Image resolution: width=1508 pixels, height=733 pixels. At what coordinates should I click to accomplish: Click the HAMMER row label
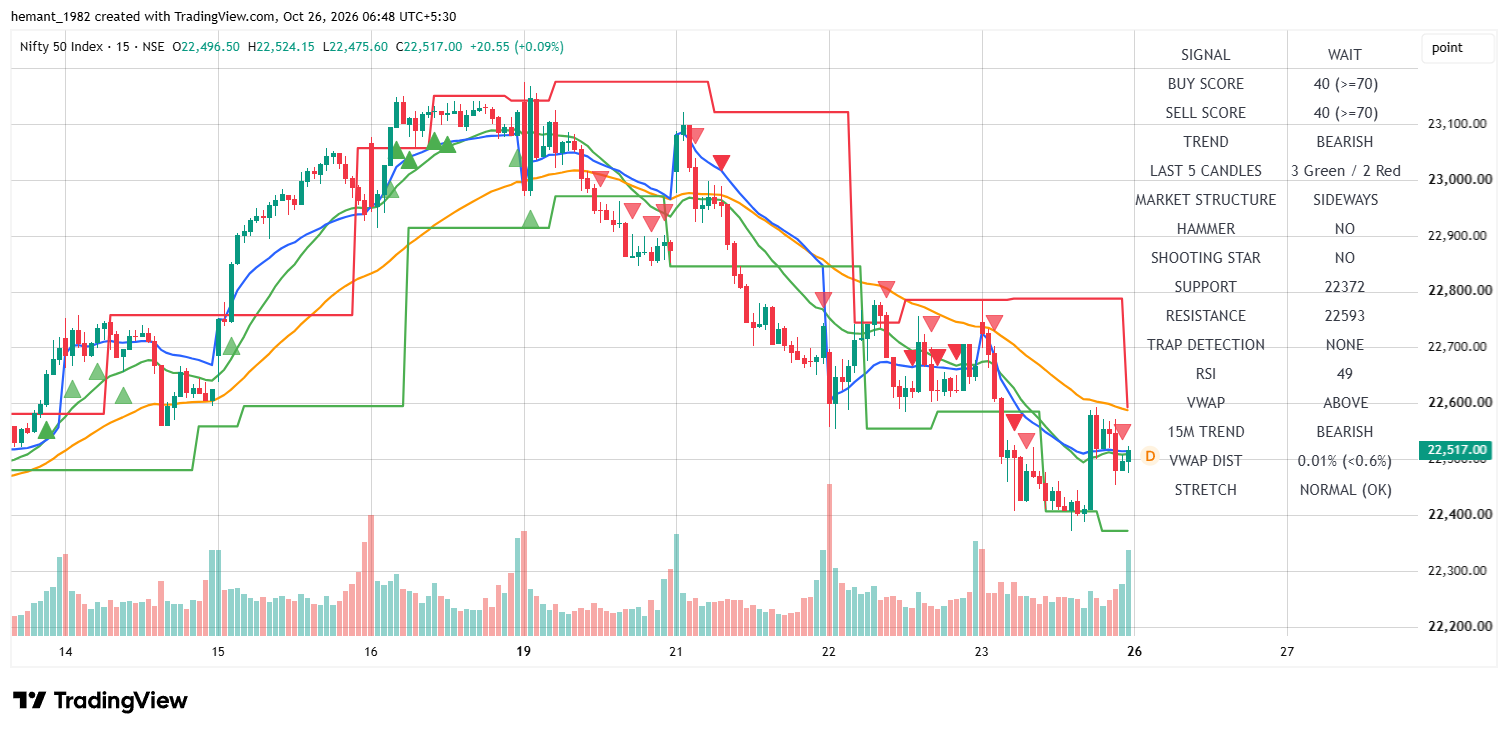(1206, 229)
